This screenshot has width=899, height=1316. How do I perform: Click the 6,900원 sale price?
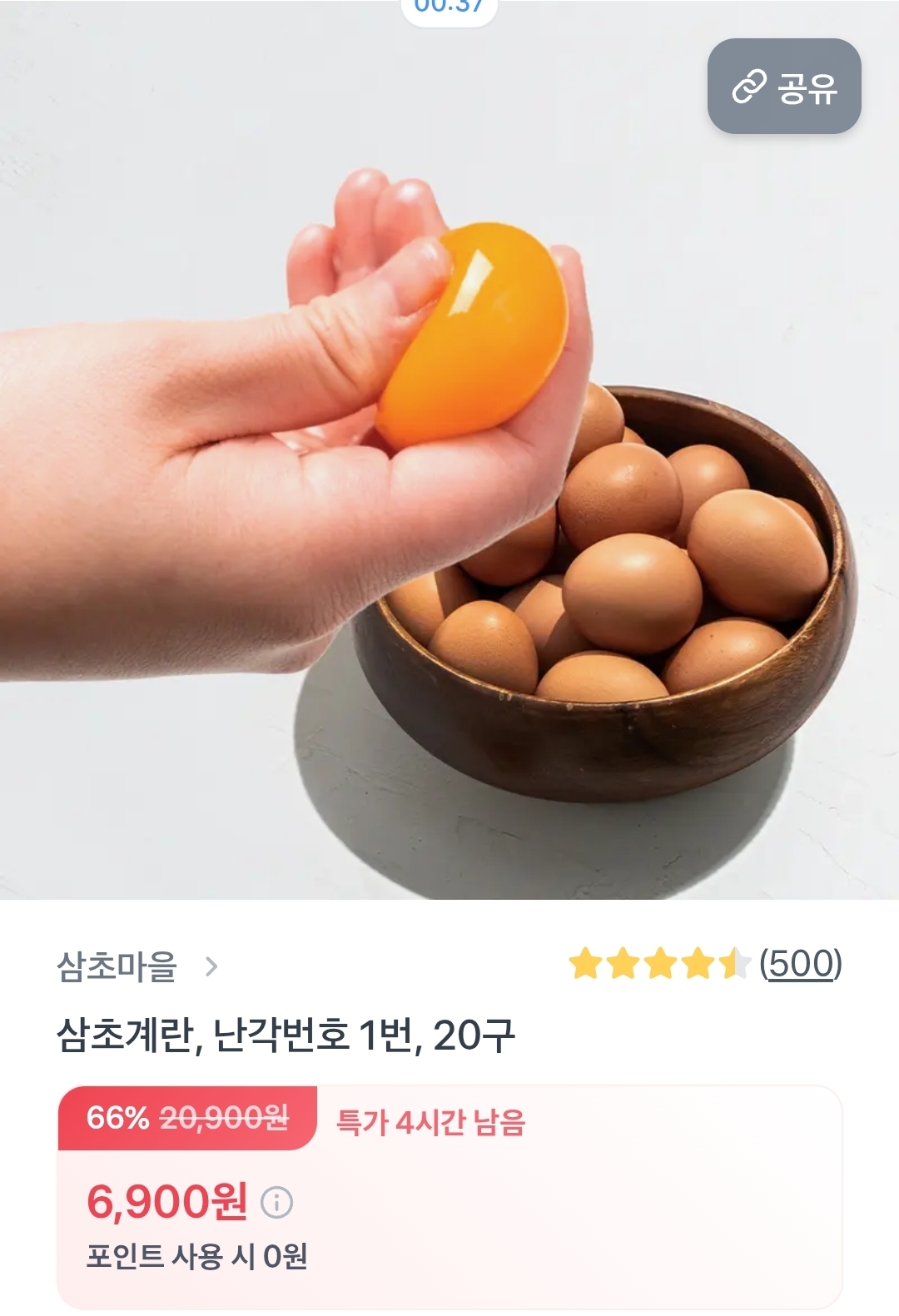coord(167,1202)
